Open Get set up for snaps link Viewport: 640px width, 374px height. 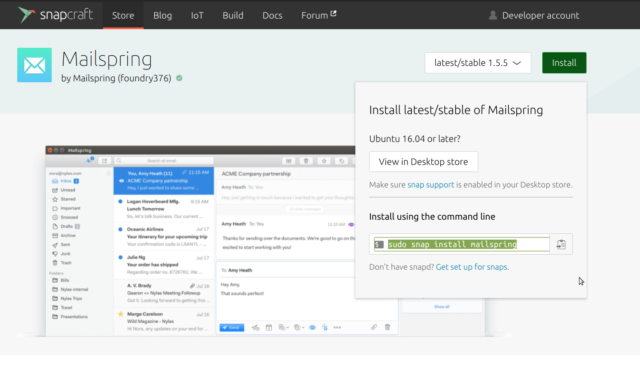(472, 267)
